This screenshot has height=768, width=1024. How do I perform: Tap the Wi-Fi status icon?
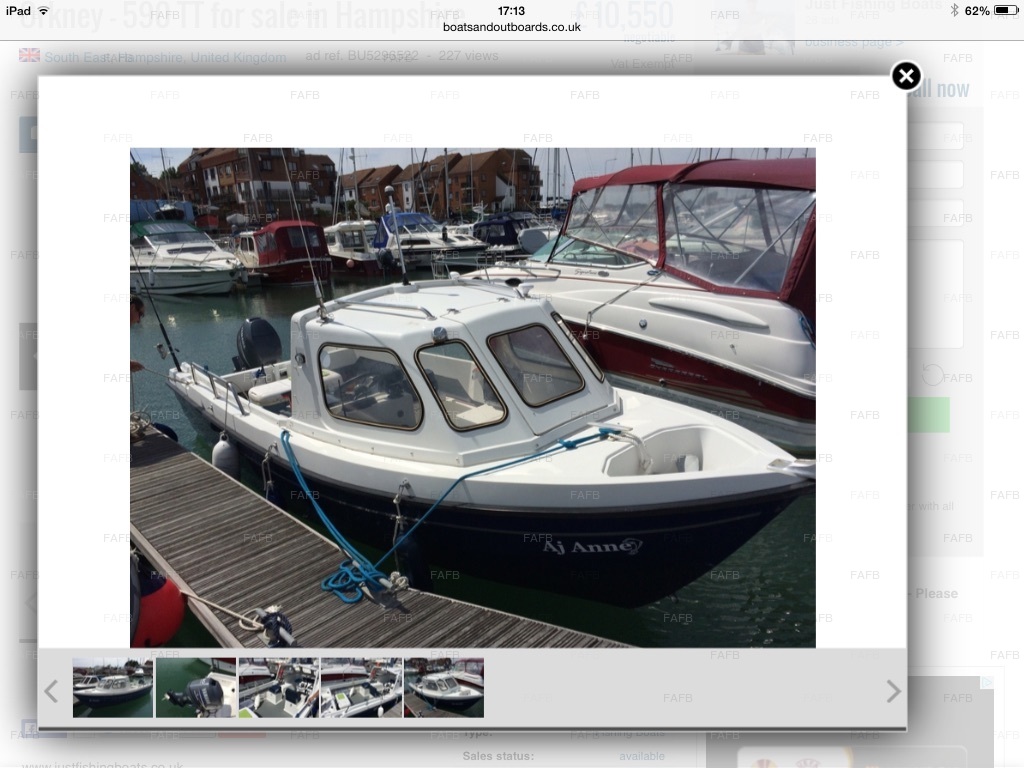pos(43,11)
